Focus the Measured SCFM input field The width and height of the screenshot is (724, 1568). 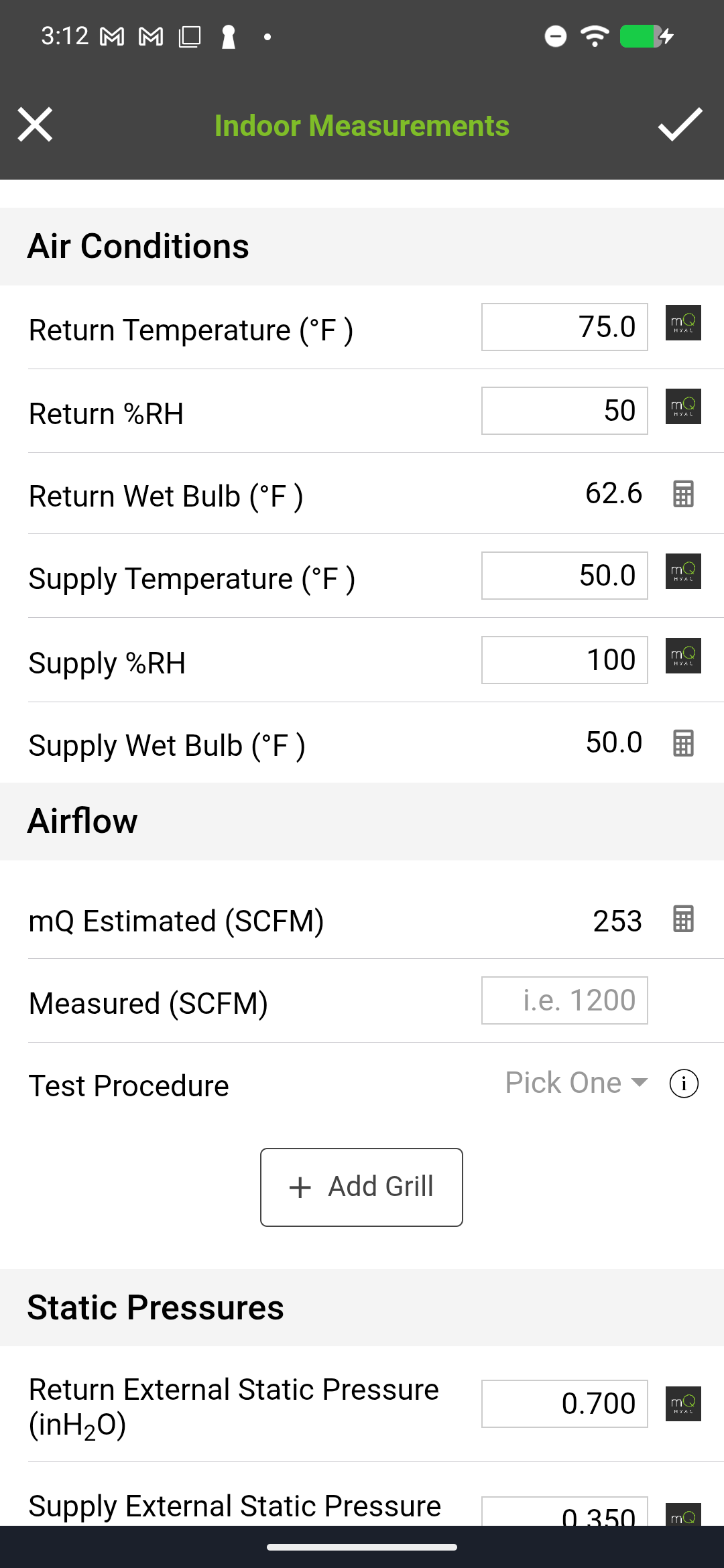point(564,1000)
